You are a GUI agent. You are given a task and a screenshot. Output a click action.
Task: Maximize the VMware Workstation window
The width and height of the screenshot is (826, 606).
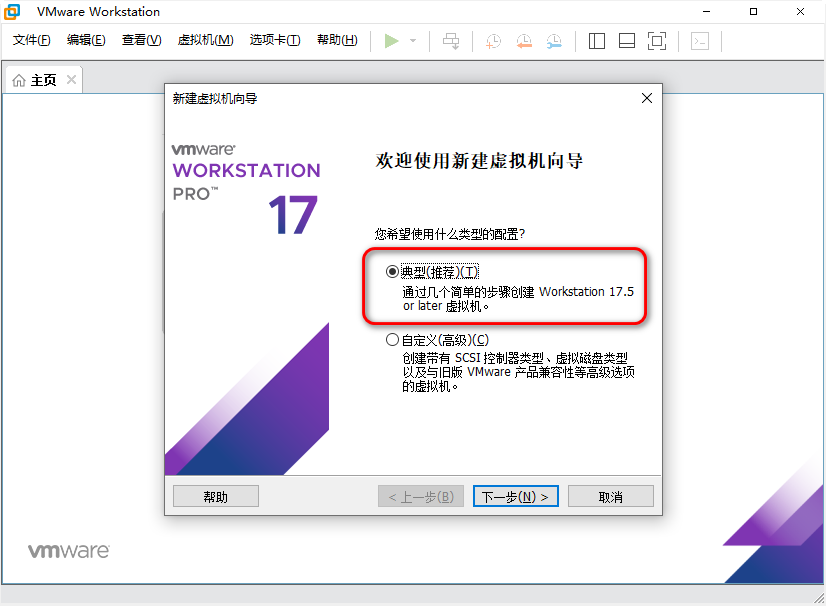[753, 12]
